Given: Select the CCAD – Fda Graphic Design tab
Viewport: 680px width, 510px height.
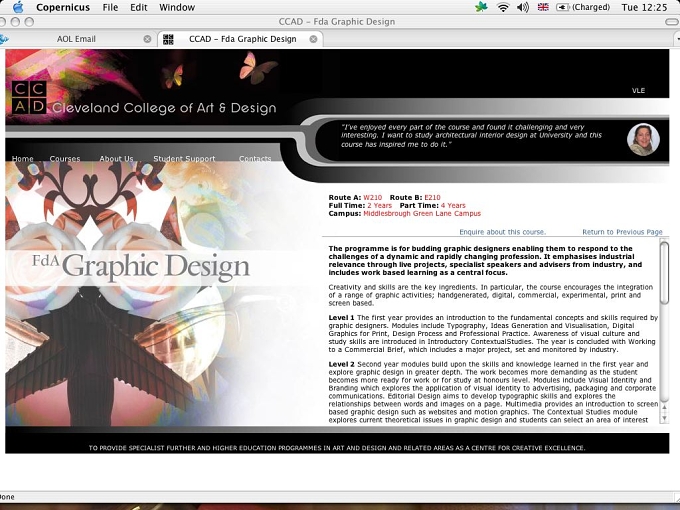Looking at the screenshot, I should (243, 39).
